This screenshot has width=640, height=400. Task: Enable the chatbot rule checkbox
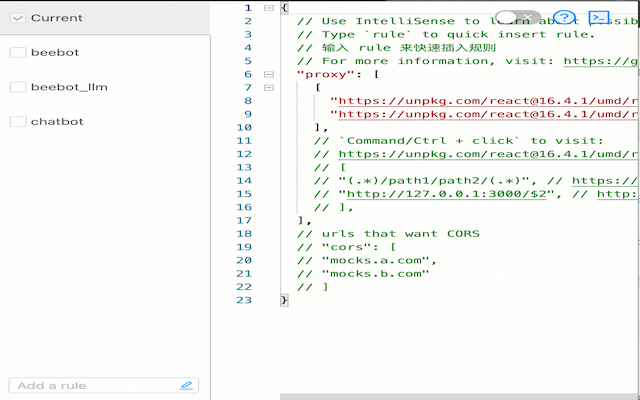tap(18, 122)
